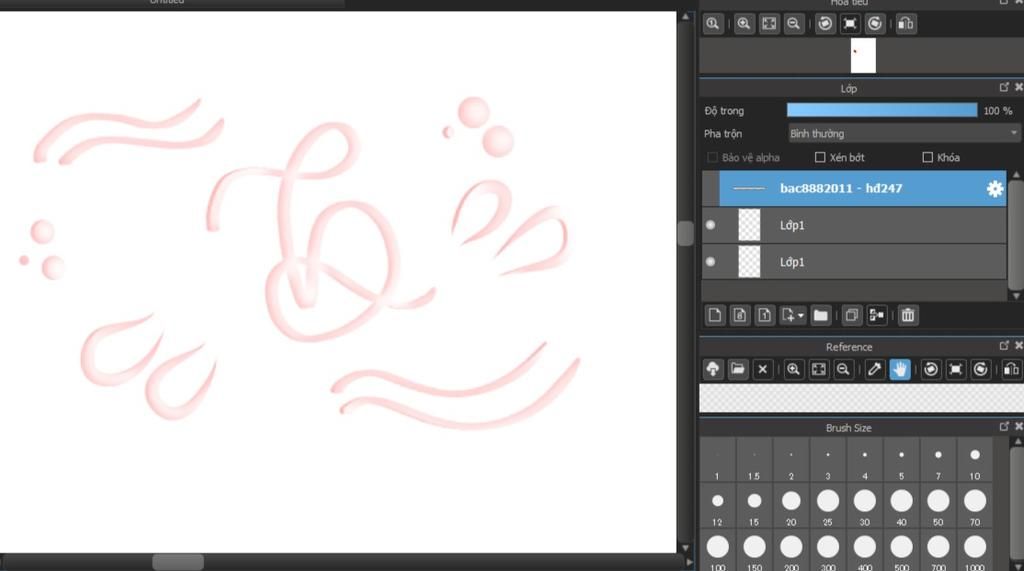Screen dimensions: 1024x571
Task: Delete the selected layer with trash icon
Action: (908, 316)
